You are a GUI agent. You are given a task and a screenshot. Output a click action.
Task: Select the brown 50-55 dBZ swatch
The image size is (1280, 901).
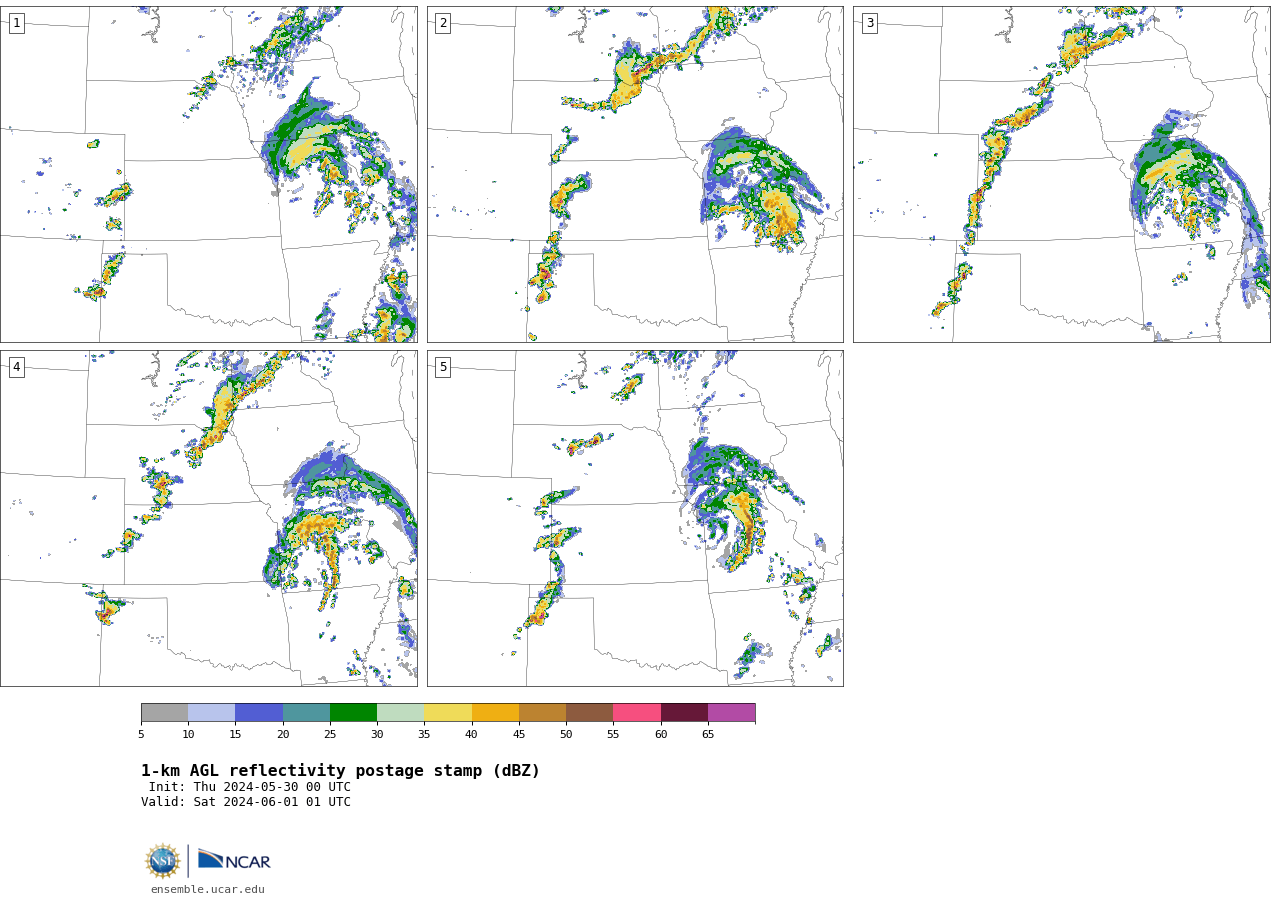click(589, 712)
